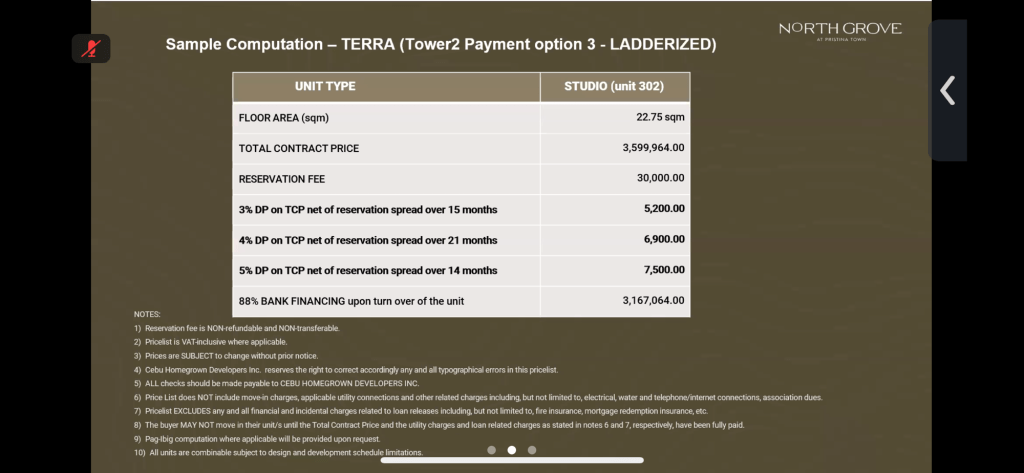This screenshot has height=473, width=1024.
Task: Select the UNIT TYPE table header
Action: click(x=325, y=86)
